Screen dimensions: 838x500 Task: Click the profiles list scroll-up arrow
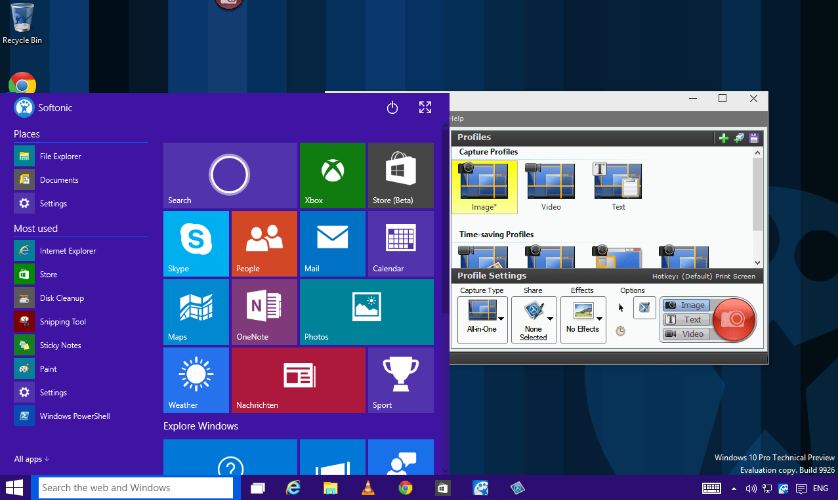pyautogui.click(x=757, y=153)
